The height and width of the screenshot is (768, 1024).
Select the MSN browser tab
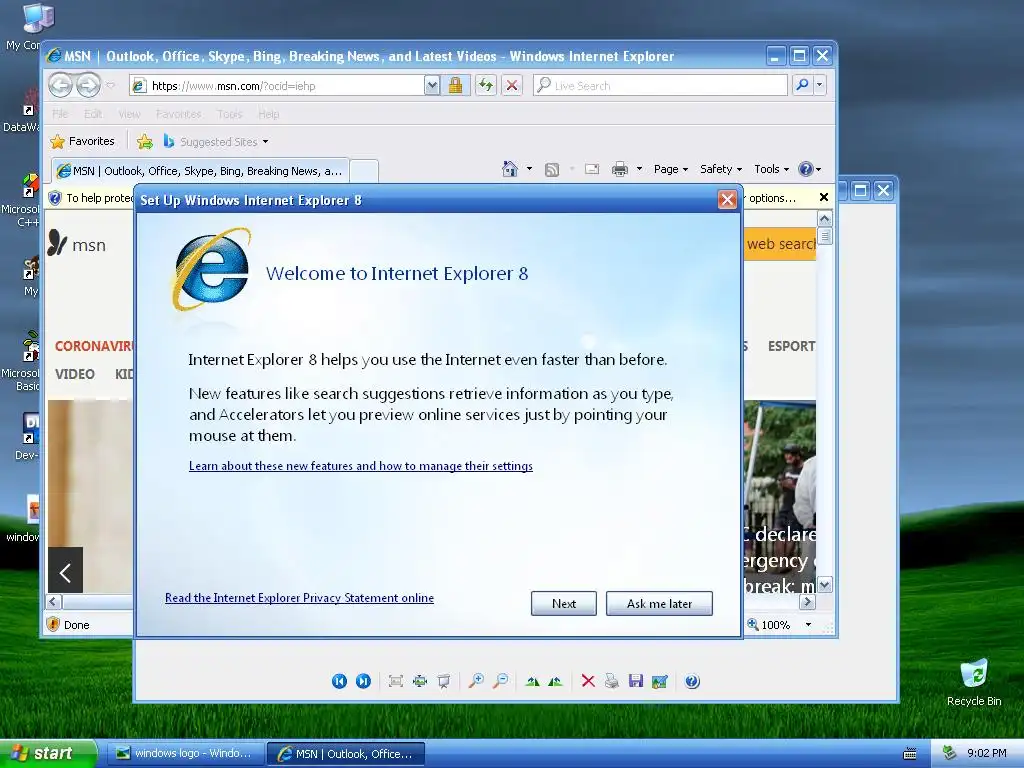pos(200,171)
